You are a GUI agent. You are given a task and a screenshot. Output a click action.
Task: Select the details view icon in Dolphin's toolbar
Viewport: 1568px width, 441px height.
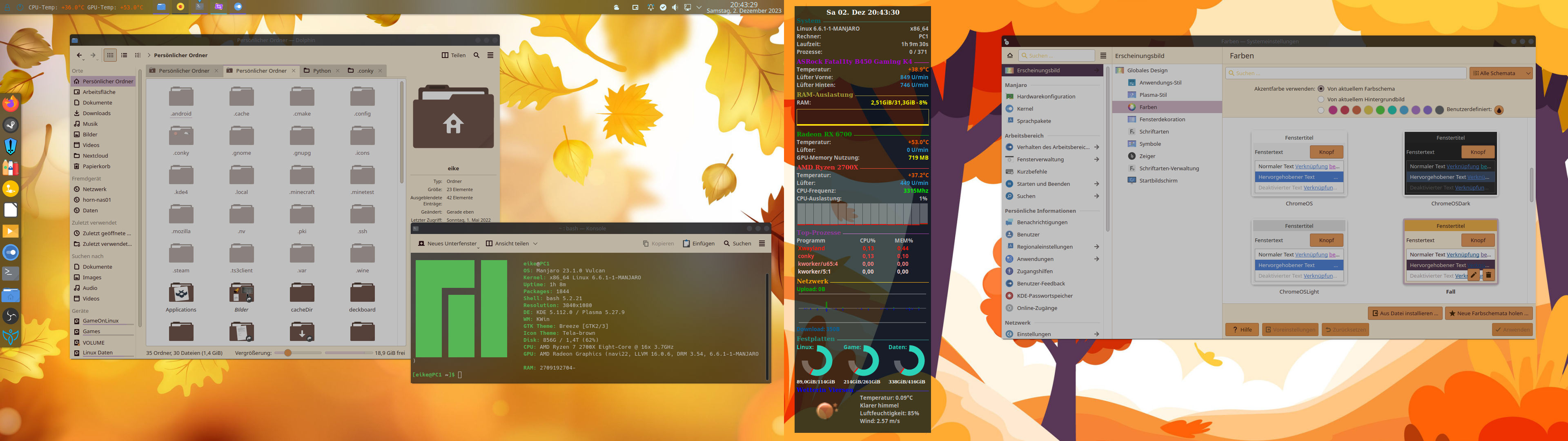click(124, 55)
